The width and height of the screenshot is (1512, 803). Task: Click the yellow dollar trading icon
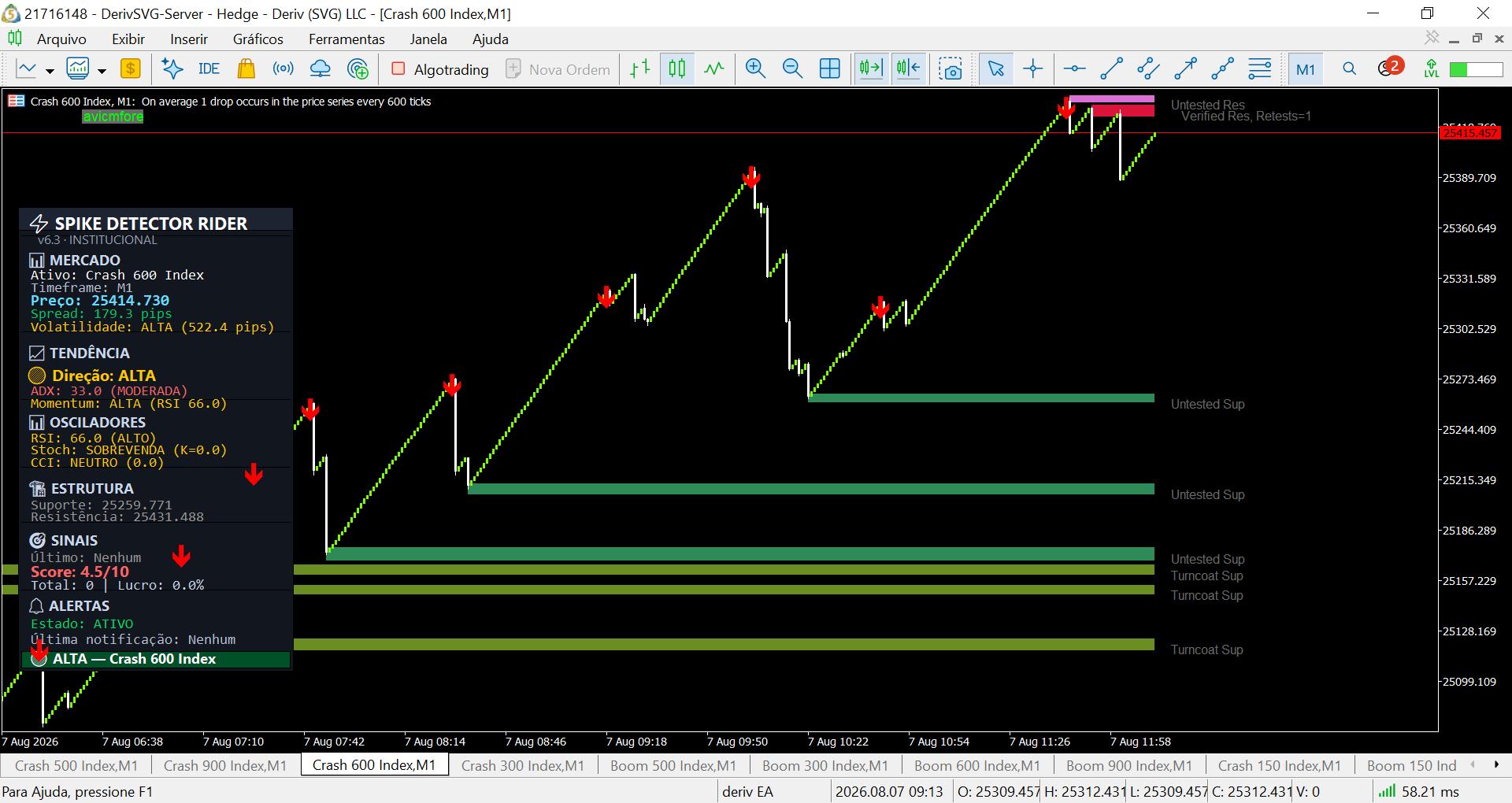(x=131, y=69)
